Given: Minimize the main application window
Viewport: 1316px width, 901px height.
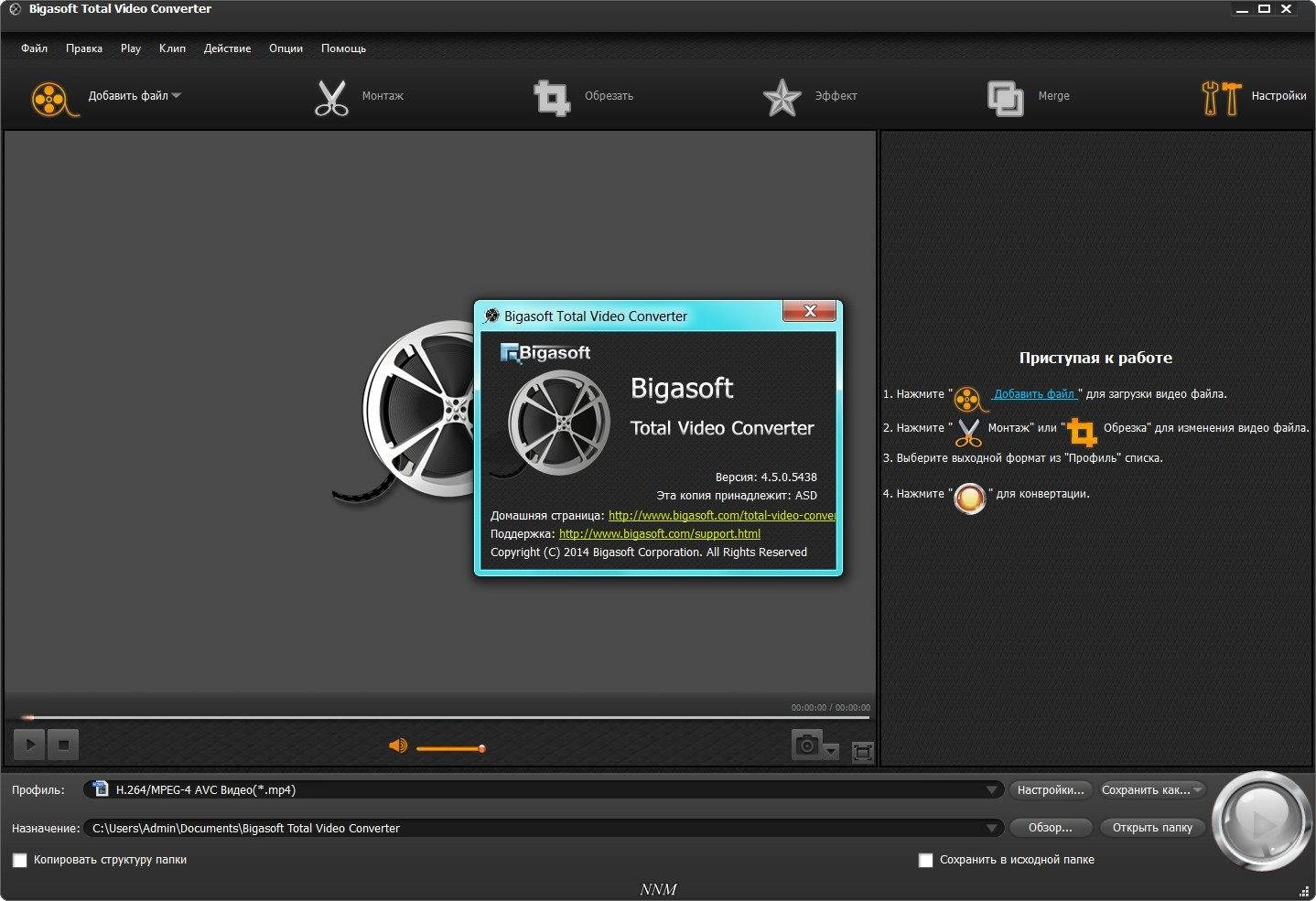Looking at the screenshot, I should (x=1242, y=9).
